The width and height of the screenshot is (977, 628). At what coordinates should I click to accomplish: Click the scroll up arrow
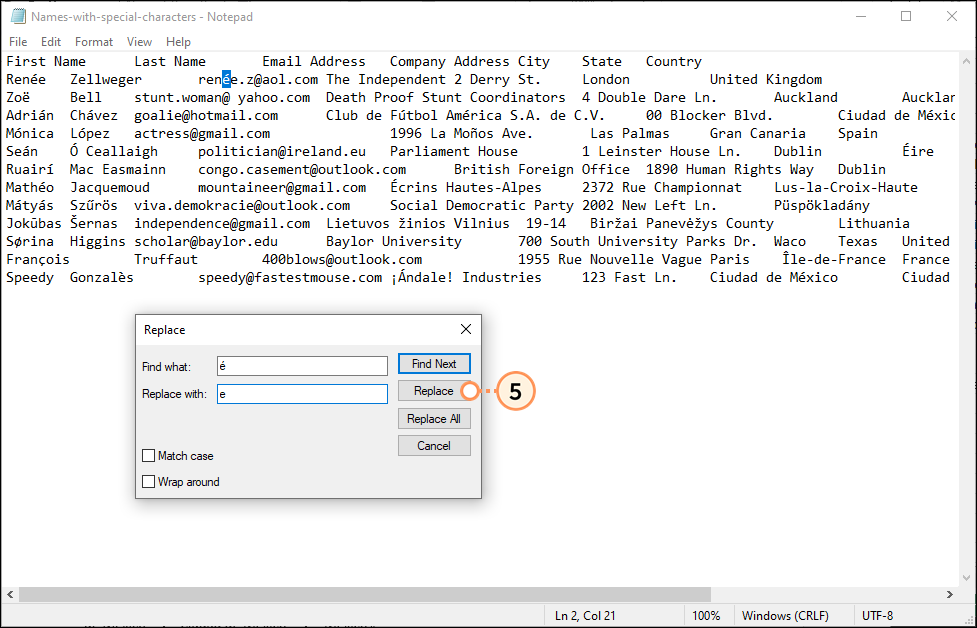pyautogui.click(x=966, y=61)
